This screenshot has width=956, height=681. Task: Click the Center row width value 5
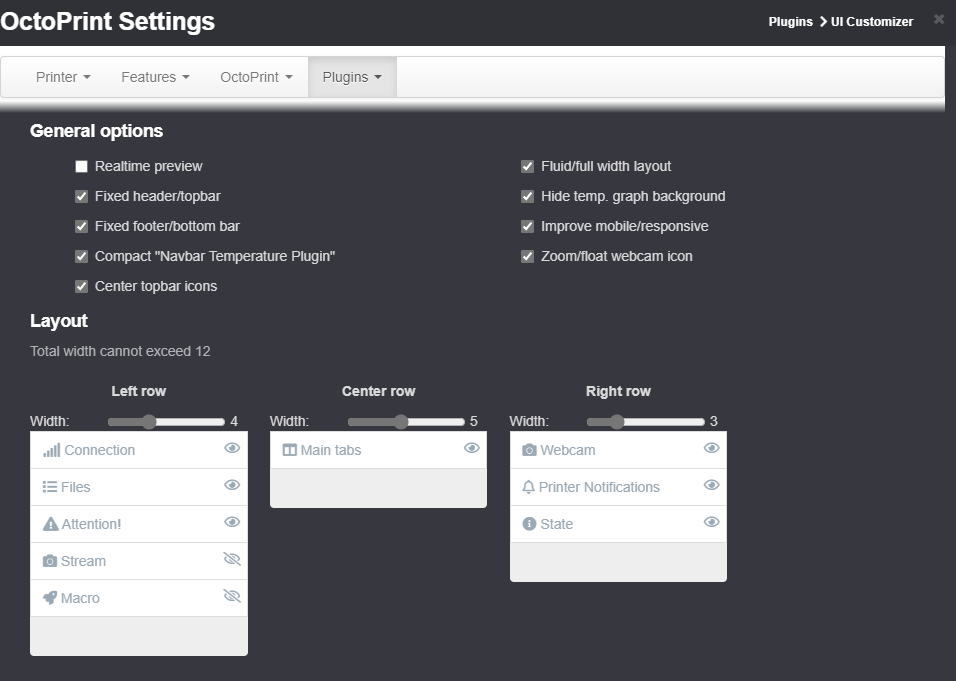474,422
